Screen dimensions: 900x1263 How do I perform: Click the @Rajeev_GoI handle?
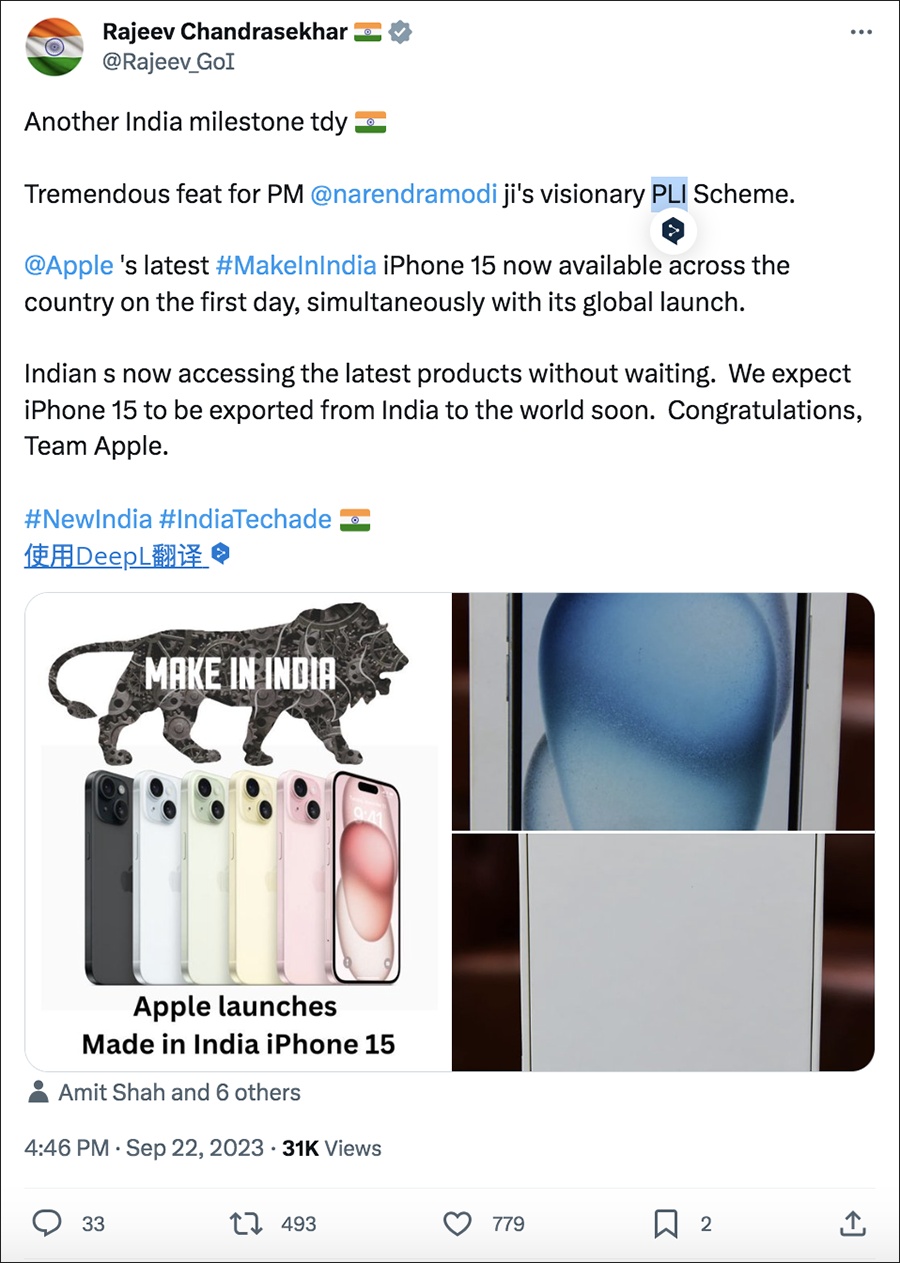pos(168,62)
